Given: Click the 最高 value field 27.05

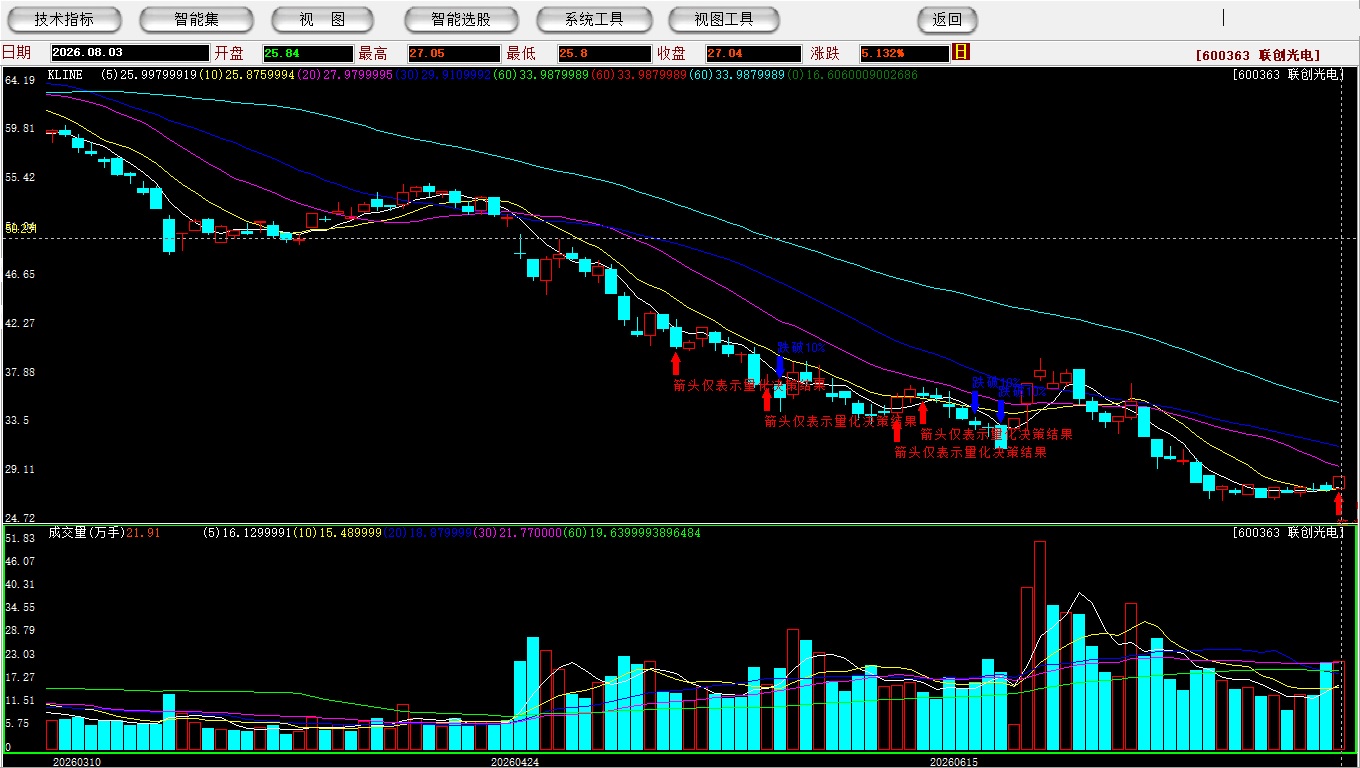Looking at the screenshot, I should pos(453,53).
